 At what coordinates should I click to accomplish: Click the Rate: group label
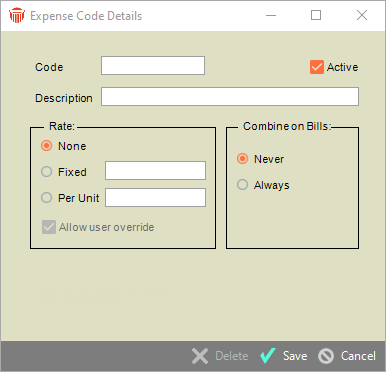point(62,126)
